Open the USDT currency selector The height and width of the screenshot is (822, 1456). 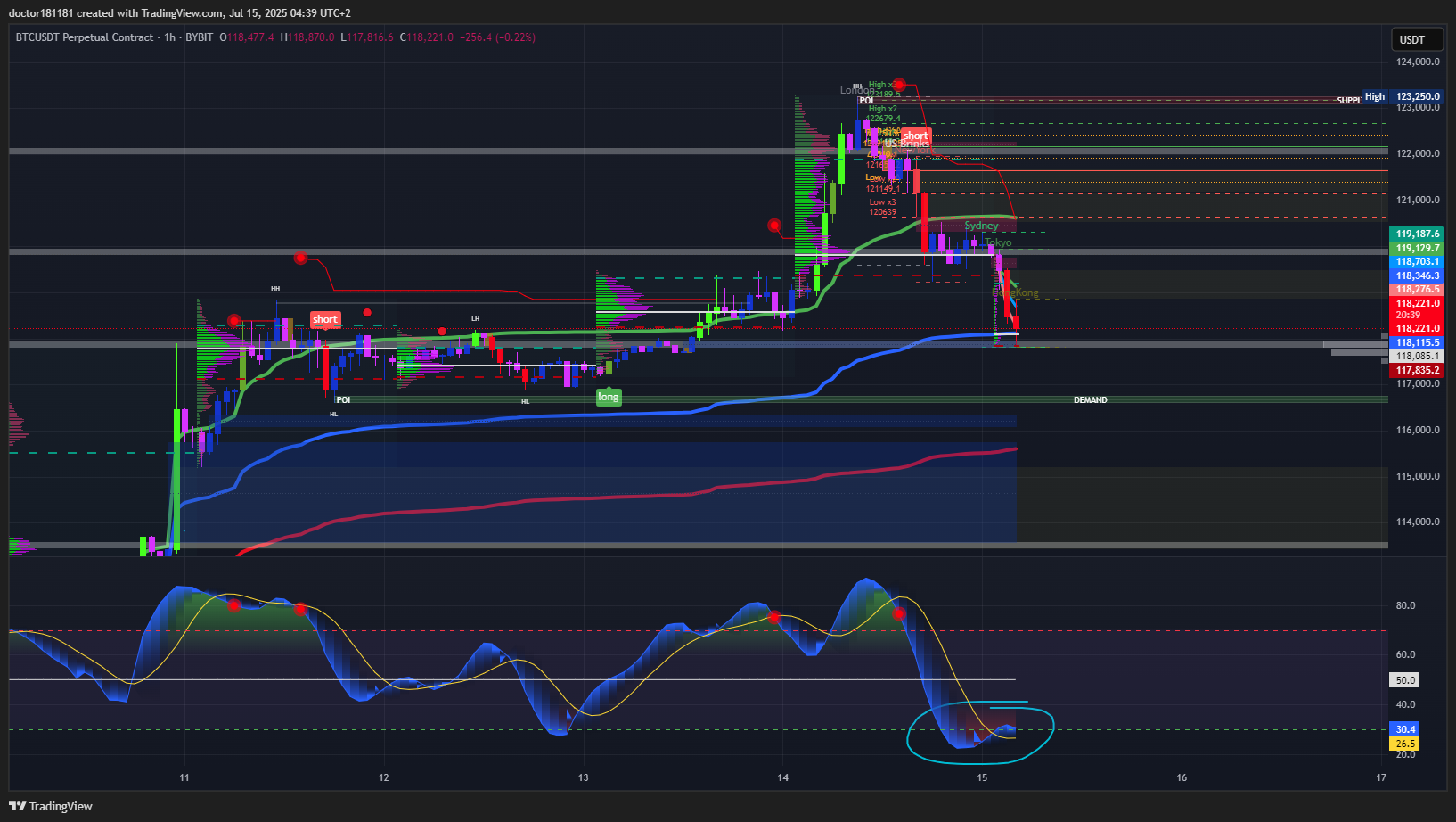coord(1417,40)
